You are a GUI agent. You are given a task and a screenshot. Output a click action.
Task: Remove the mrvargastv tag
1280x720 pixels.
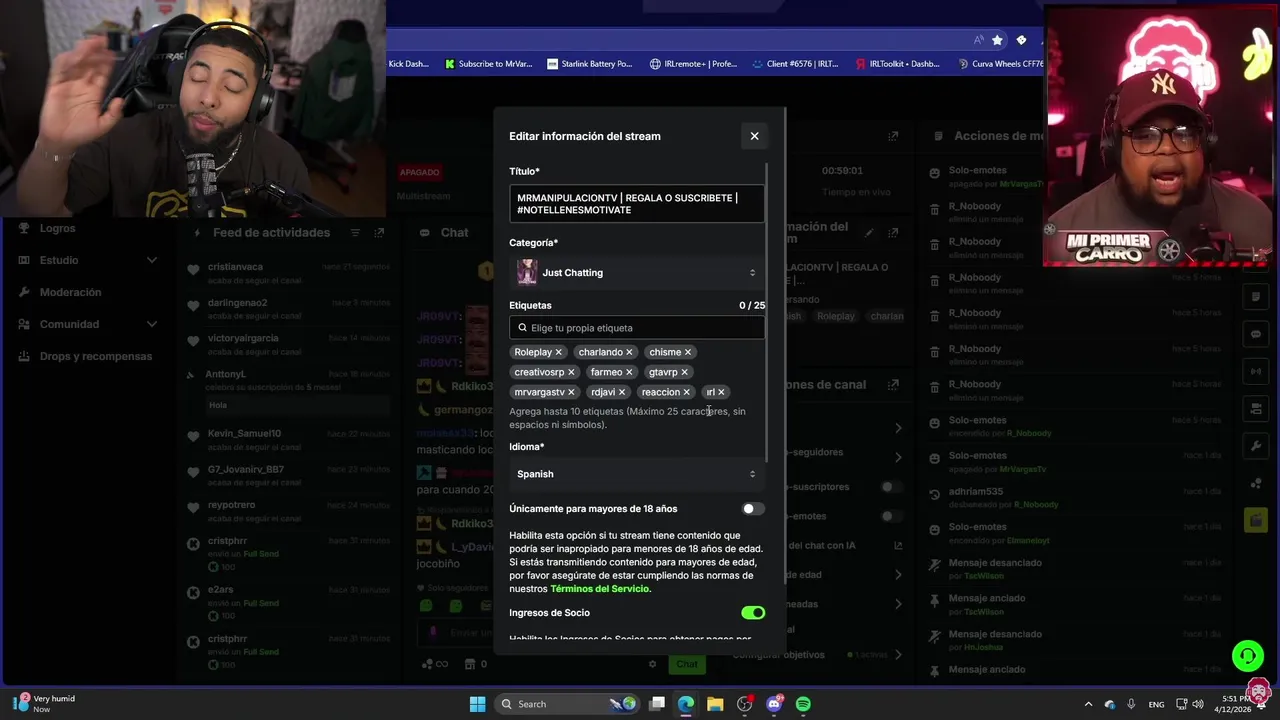(x=572, y=392)
